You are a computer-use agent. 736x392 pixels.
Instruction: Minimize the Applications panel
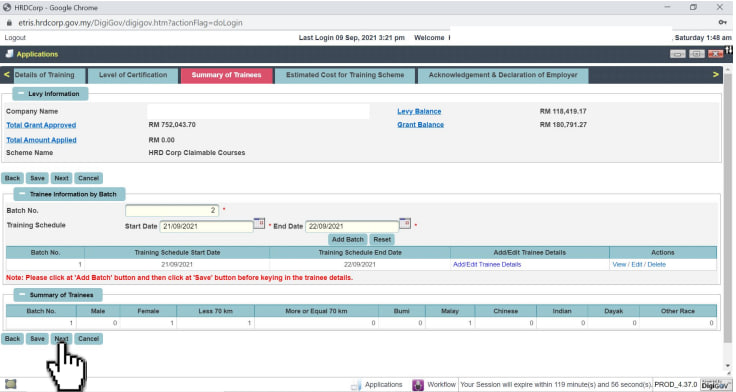[677, 54]
